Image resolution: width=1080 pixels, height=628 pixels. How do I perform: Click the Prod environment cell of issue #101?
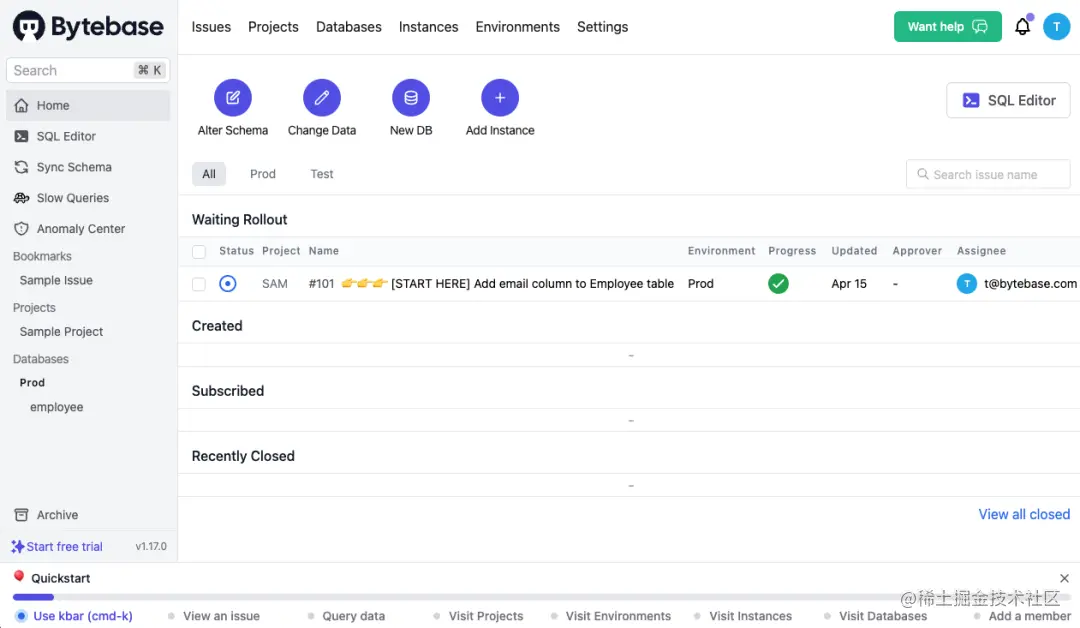pos(700,284)
